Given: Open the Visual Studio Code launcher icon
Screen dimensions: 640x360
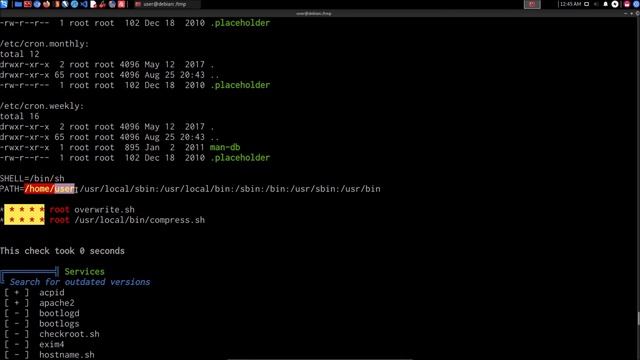Looking at the screenshot, I should (x=84, y=4).
